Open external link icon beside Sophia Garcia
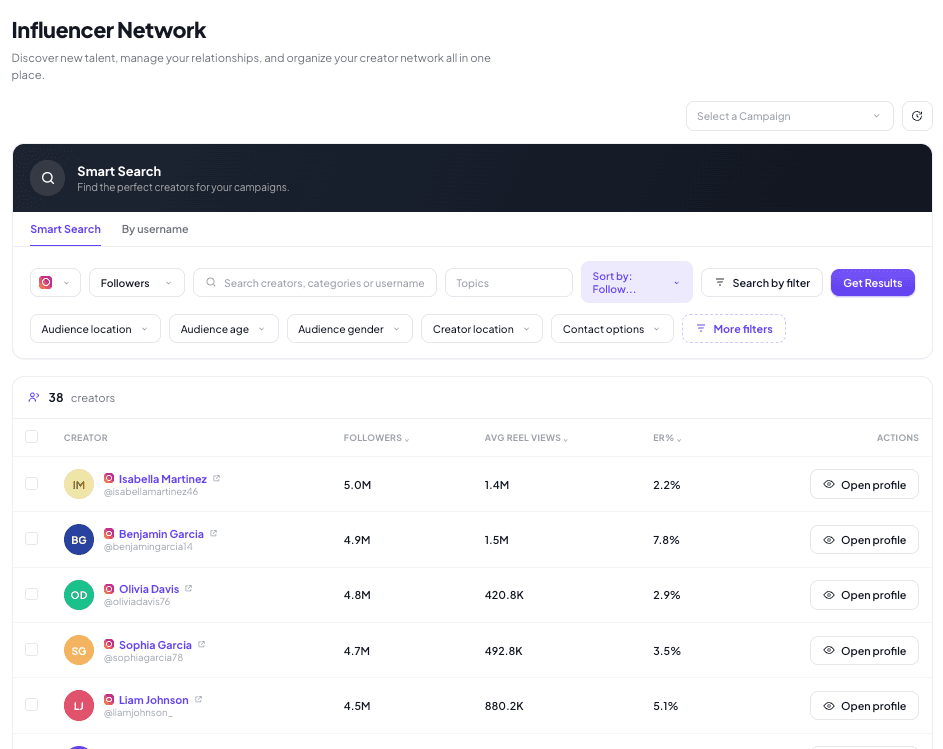The width and height of the screenshot is (943, 749). click(x=201, y=644)
